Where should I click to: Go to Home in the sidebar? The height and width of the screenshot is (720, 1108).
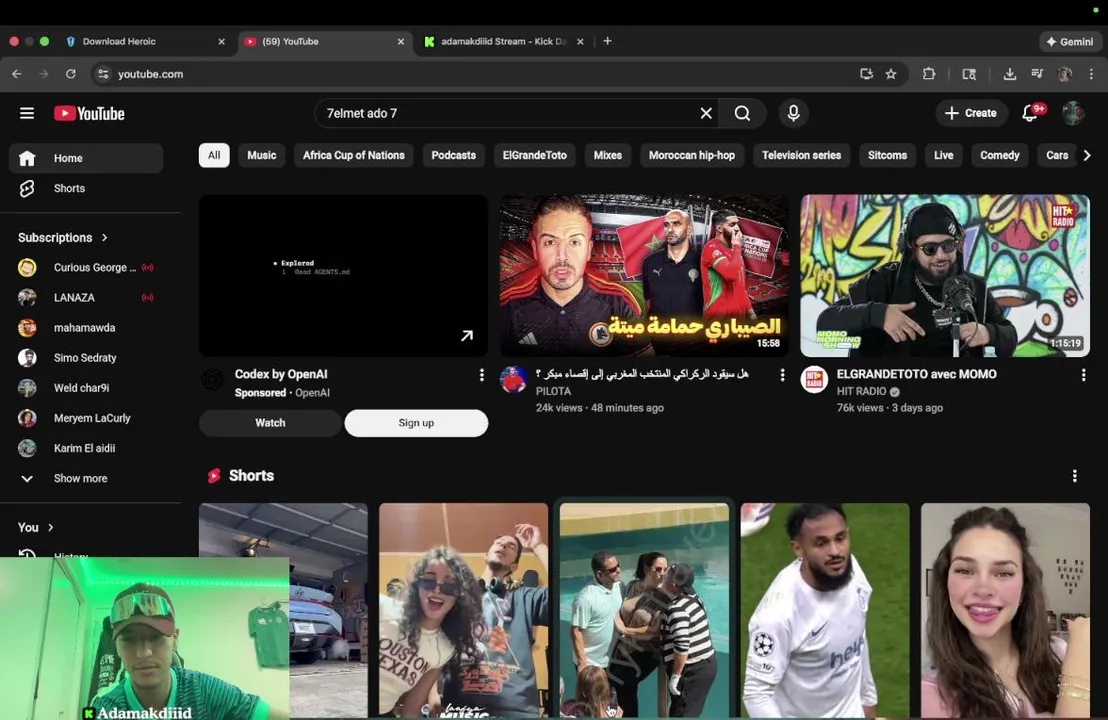86,158
